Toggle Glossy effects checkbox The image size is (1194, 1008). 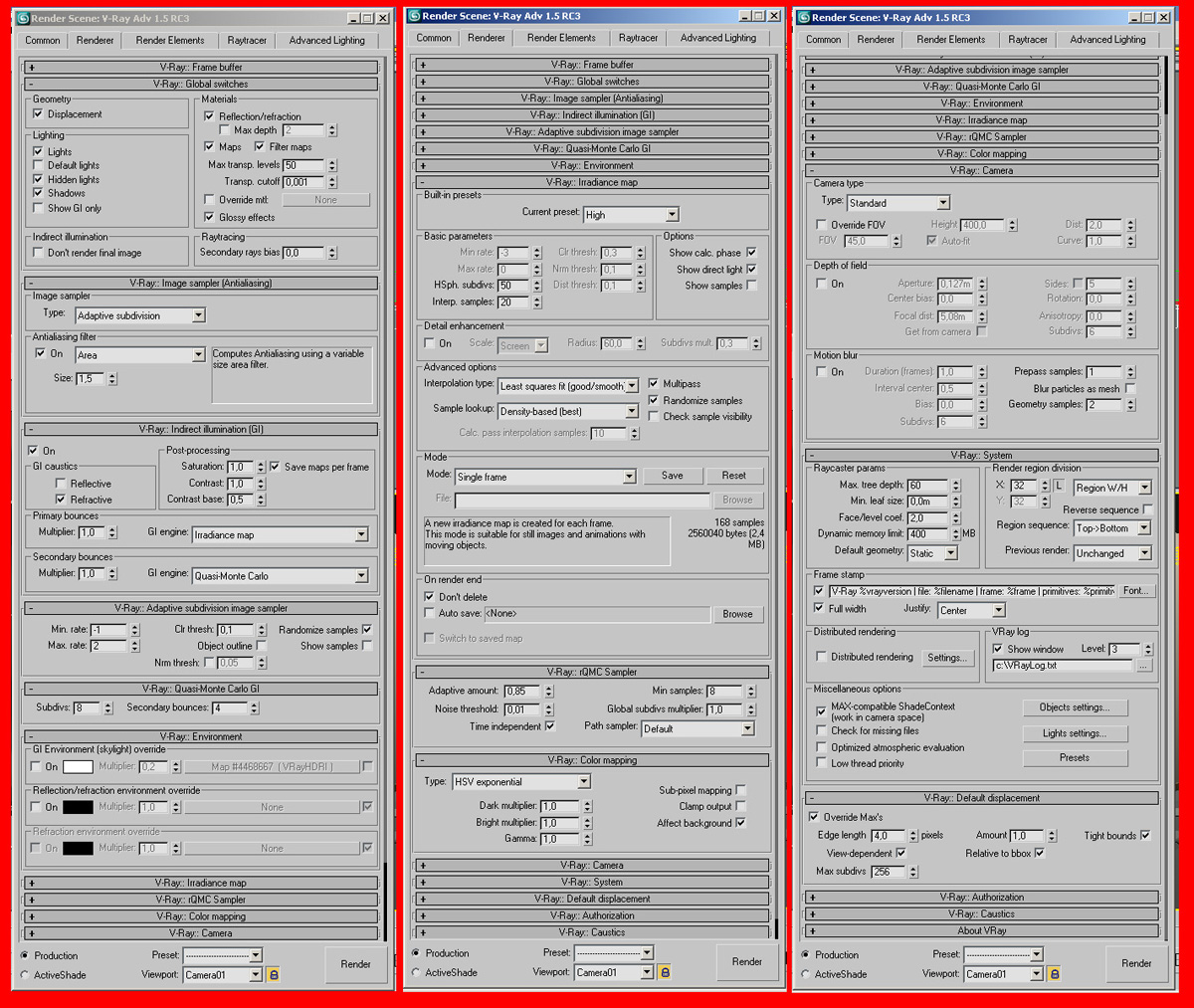click(x=209, y=217)
